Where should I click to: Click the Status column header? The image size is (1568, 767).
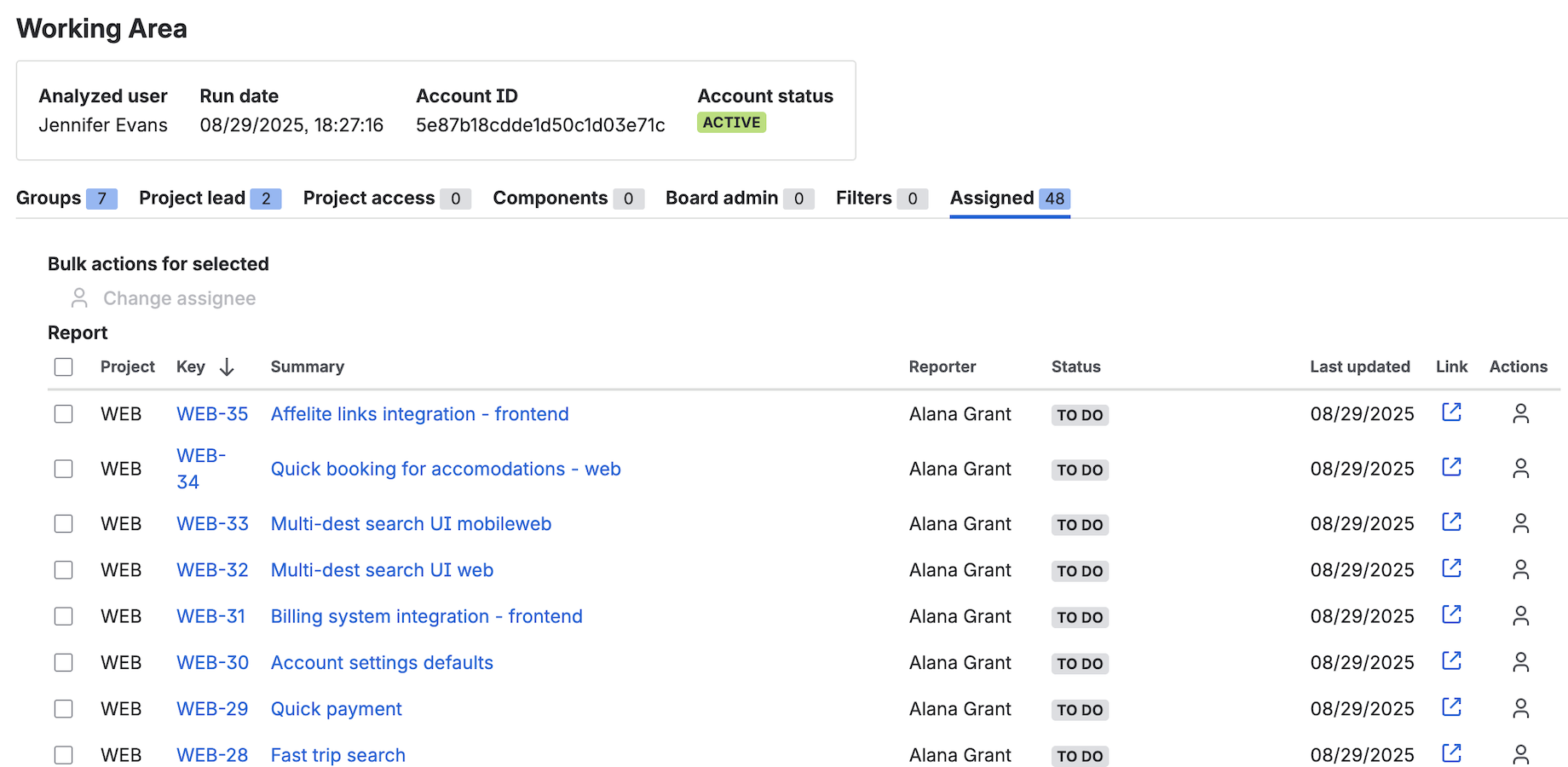point(1075,367)
